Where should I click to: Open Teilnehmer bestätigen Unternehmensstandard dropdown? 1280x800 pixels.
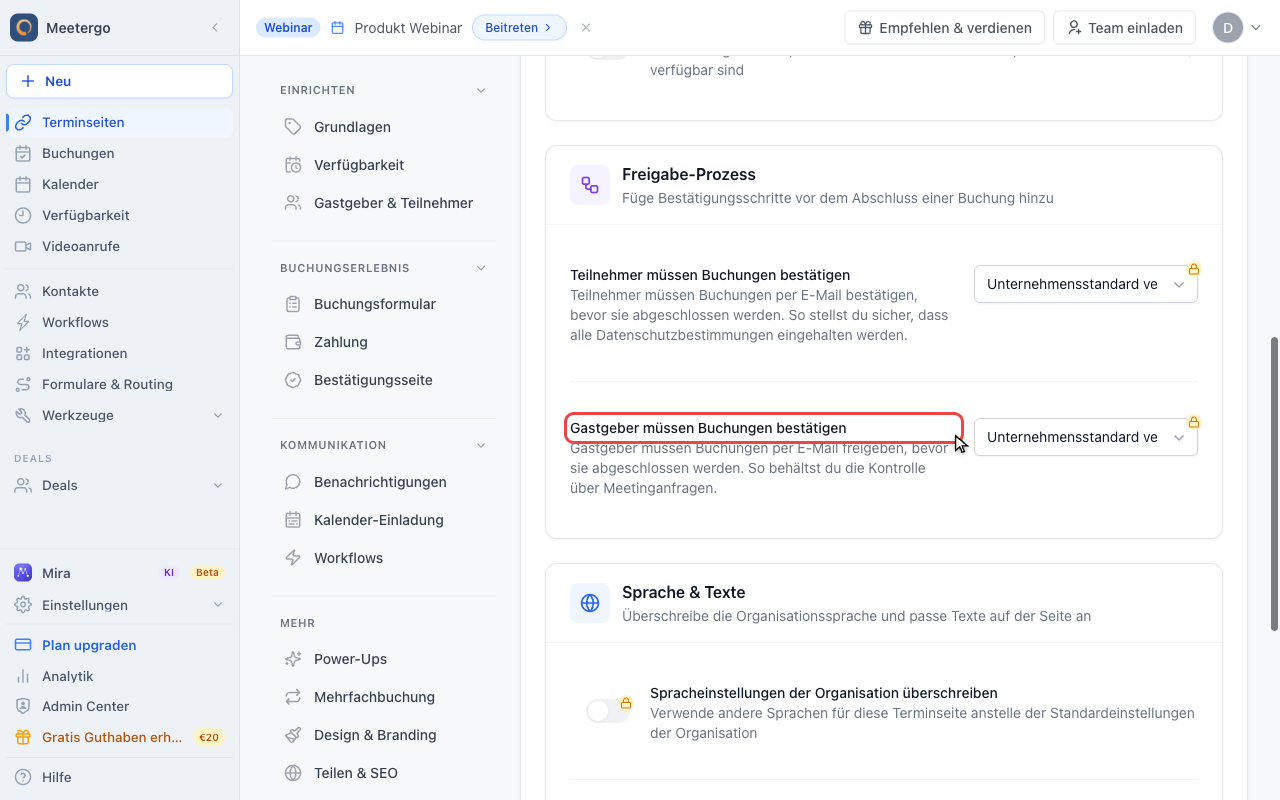tap(1086, 284)
